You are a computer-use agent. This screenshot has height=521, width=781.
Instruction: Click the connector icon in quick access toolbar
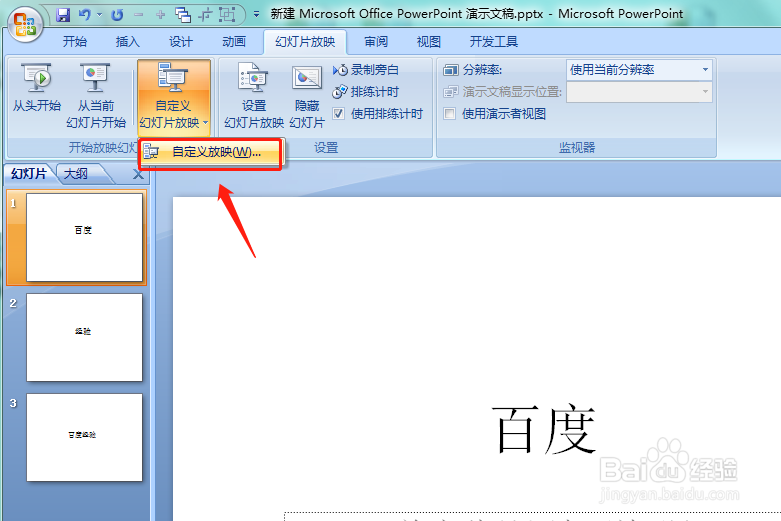(204, 15)
